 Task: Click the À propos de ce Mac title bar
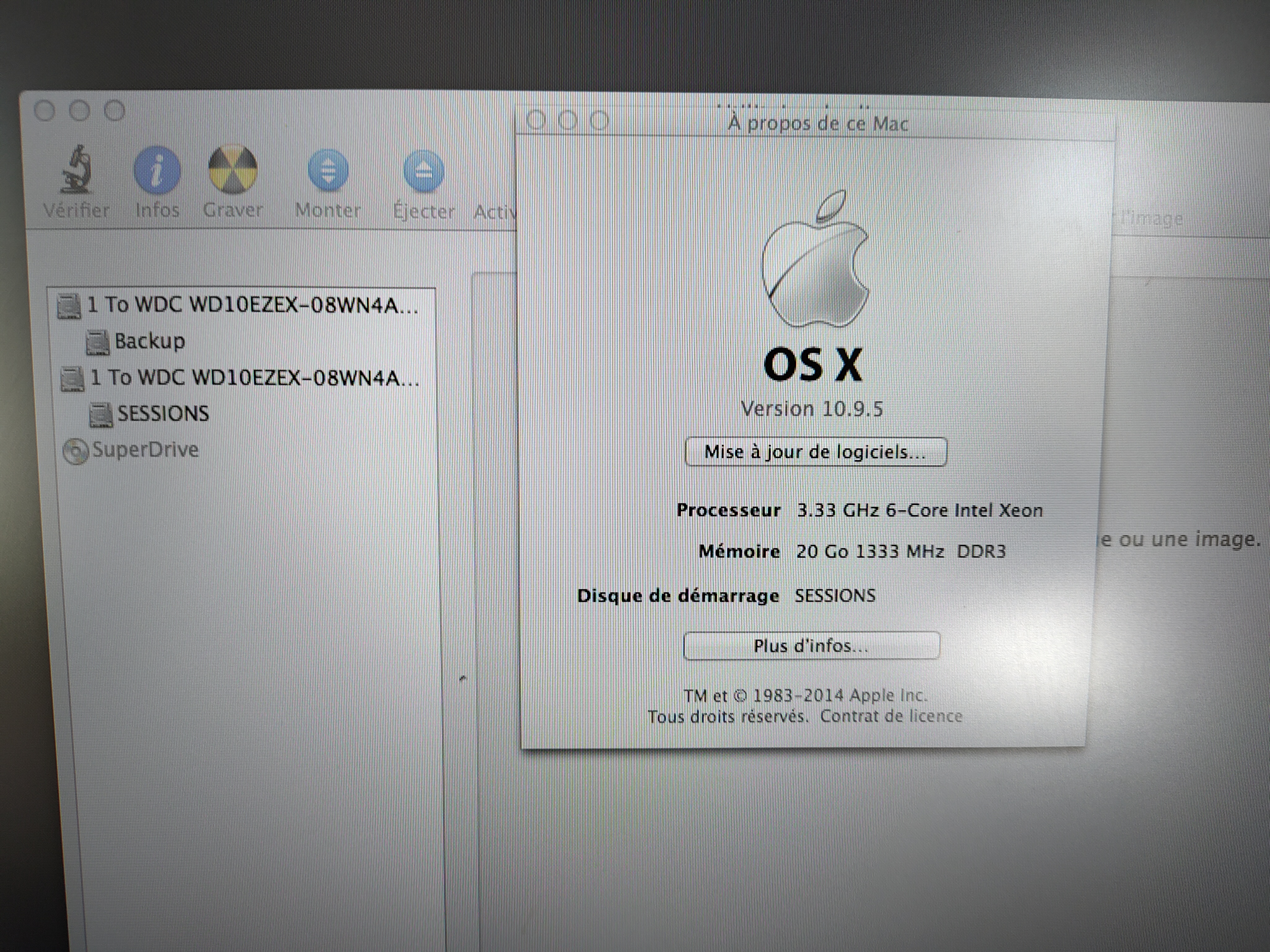pos(818,124)
